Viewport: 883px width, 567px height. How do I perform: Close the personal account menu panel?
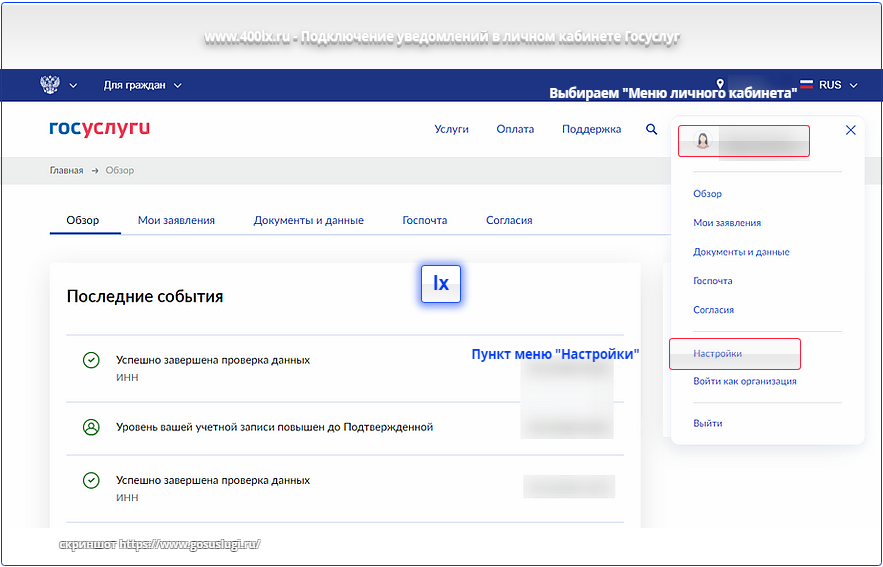pyautogui.click(x=850, y=130)
